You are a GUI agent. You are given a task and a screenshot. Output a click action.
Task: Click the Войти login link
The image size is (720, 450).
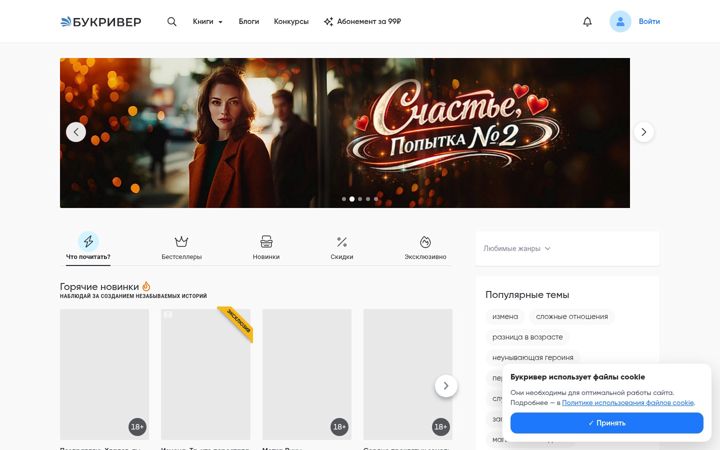click(649, 22)
